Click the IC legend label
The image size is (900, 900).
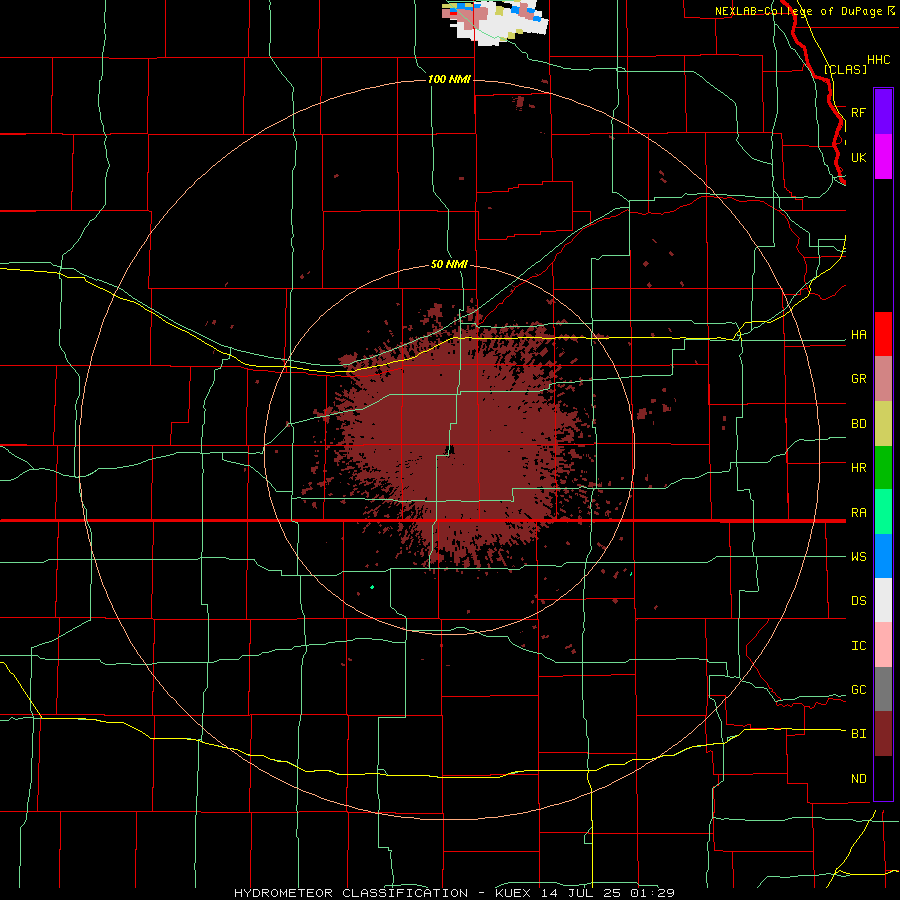pyautogui.click(x=858, y=646)
